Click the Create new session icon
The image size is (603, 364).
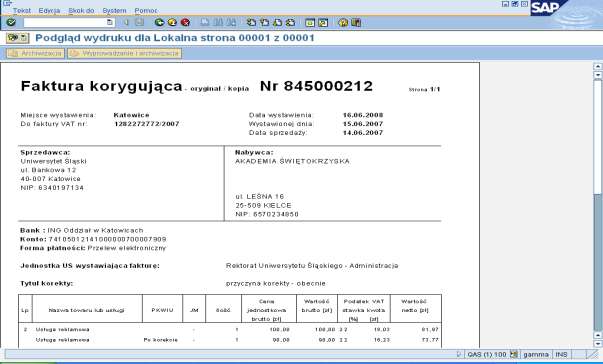pyautogui.click(x=310, y=23)
